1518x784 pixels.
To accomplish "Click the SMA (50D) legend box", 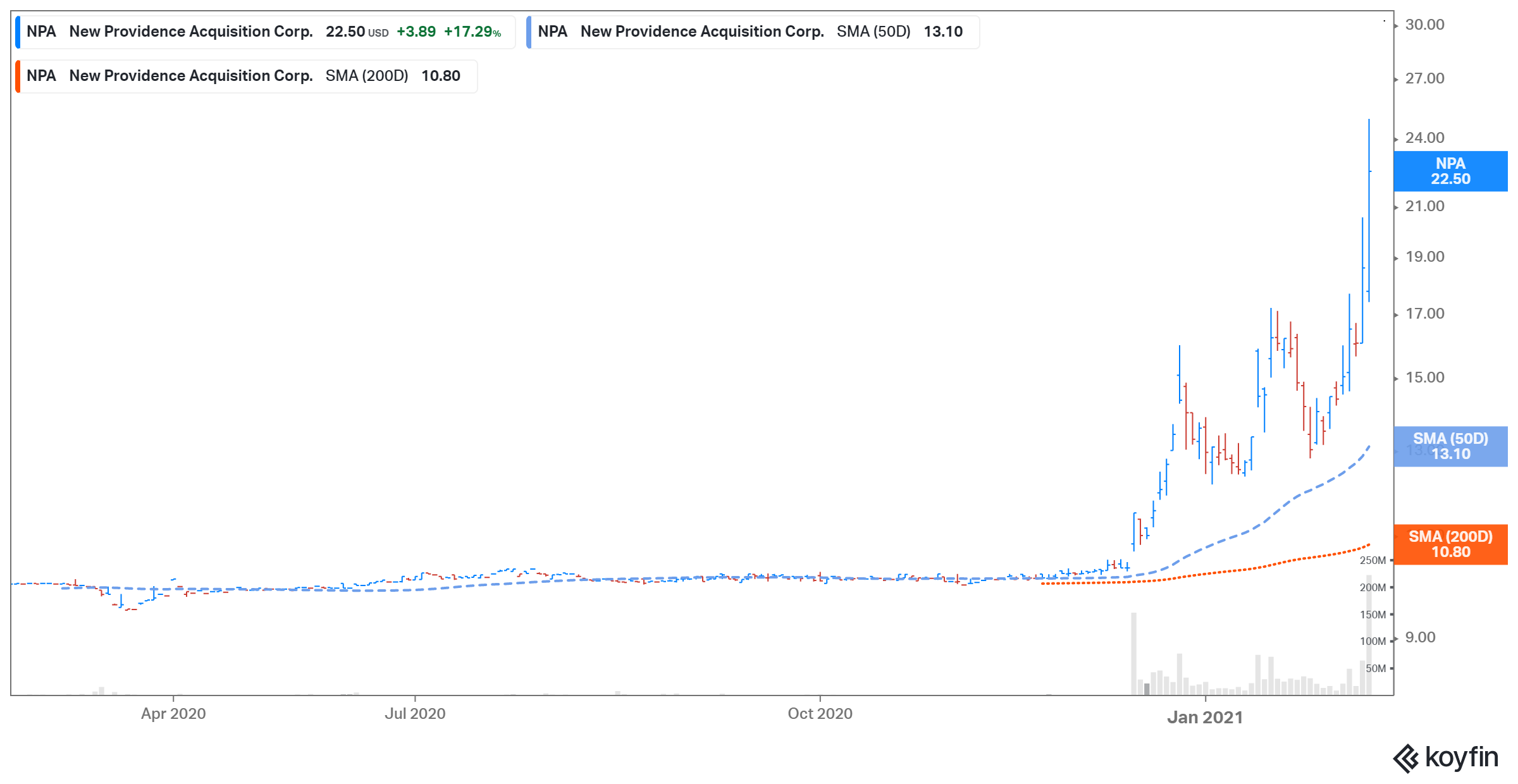I will 753,32.
